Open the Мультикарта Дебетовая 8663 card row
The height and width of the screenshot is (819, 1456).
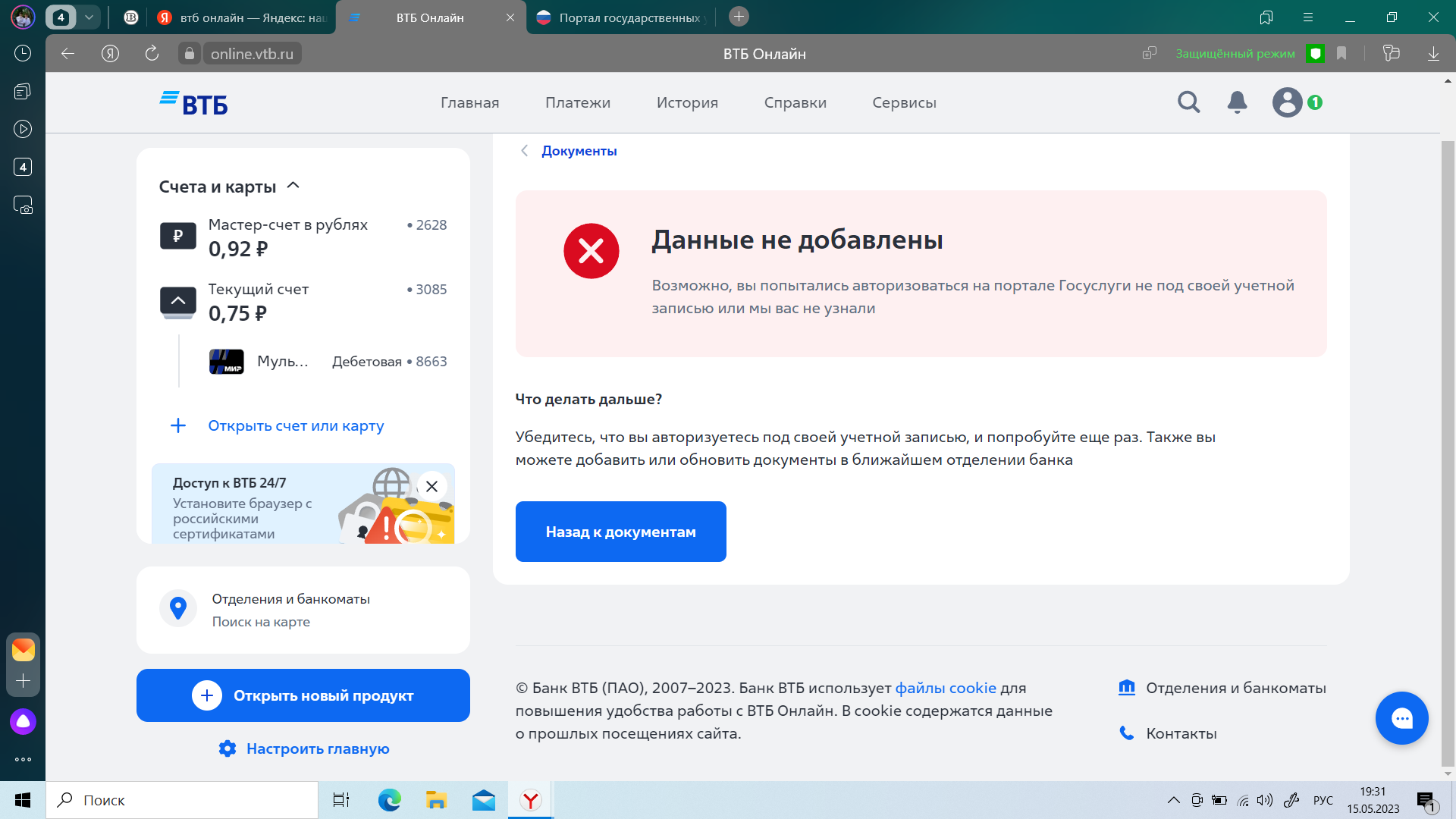click(328, 362)
